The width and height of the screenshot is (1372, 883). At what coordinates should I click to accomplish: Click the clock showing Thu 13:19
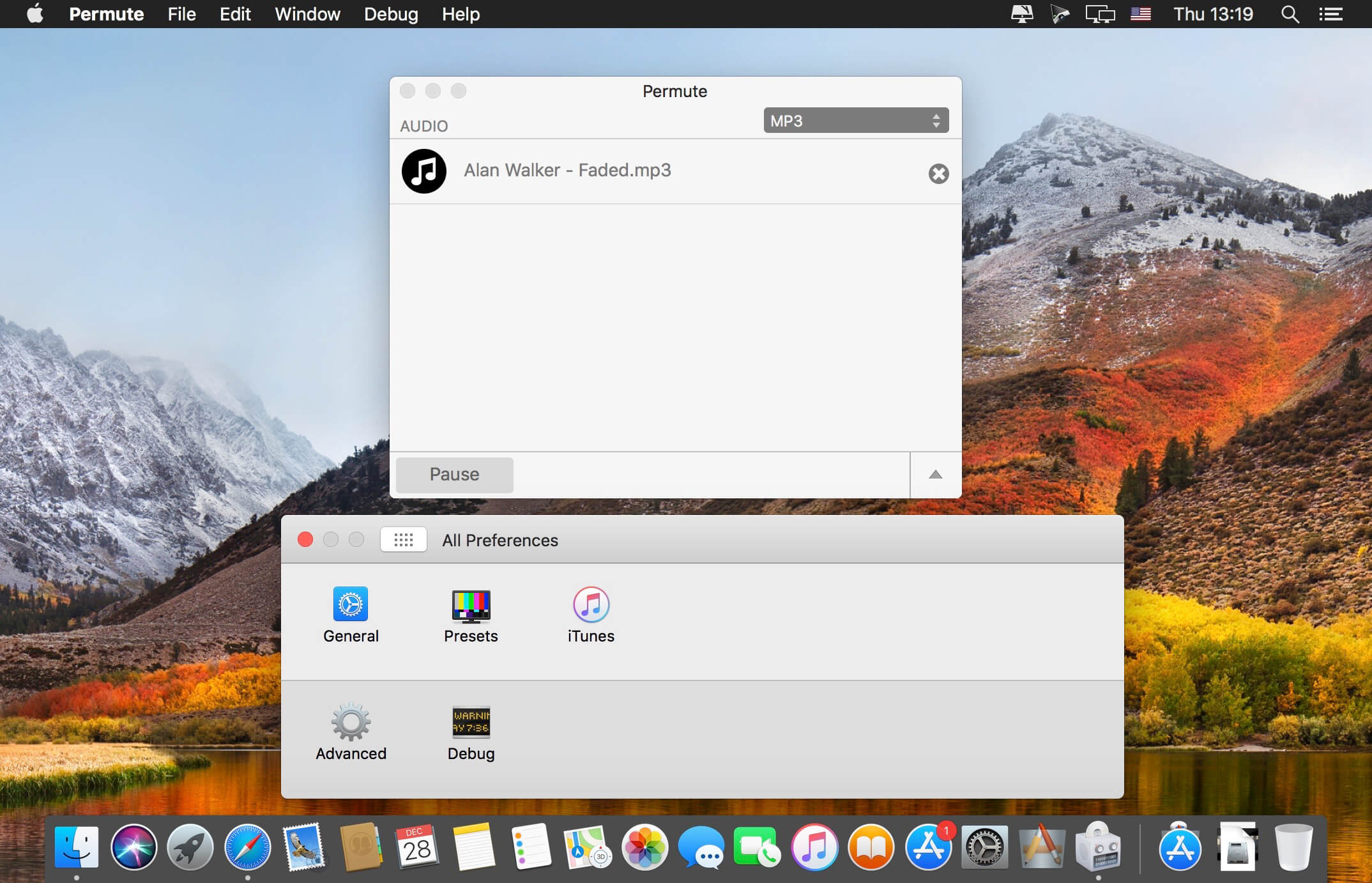click(1213, 14)
